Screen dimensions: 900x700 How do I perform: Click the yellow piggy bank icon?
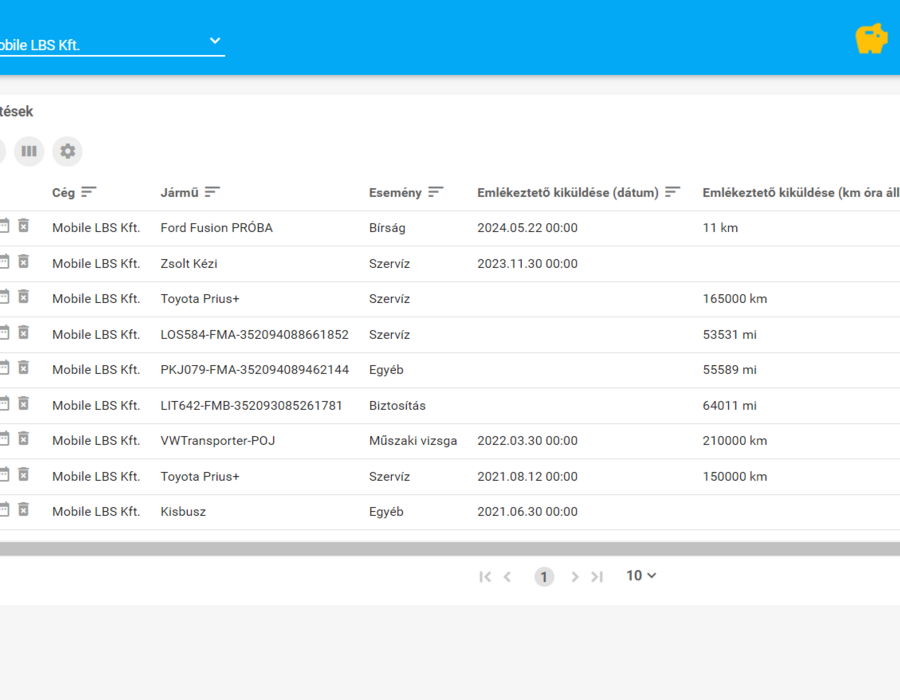[871, 39]
